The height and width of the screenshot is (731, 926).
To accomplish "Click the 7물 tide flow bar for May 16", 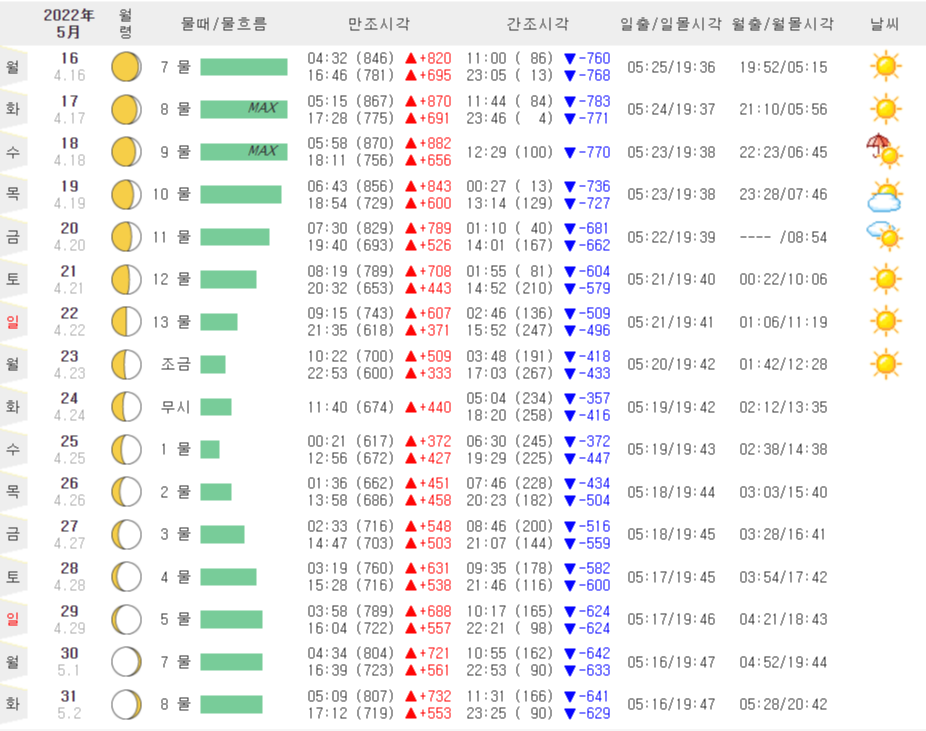I will 244,67.
